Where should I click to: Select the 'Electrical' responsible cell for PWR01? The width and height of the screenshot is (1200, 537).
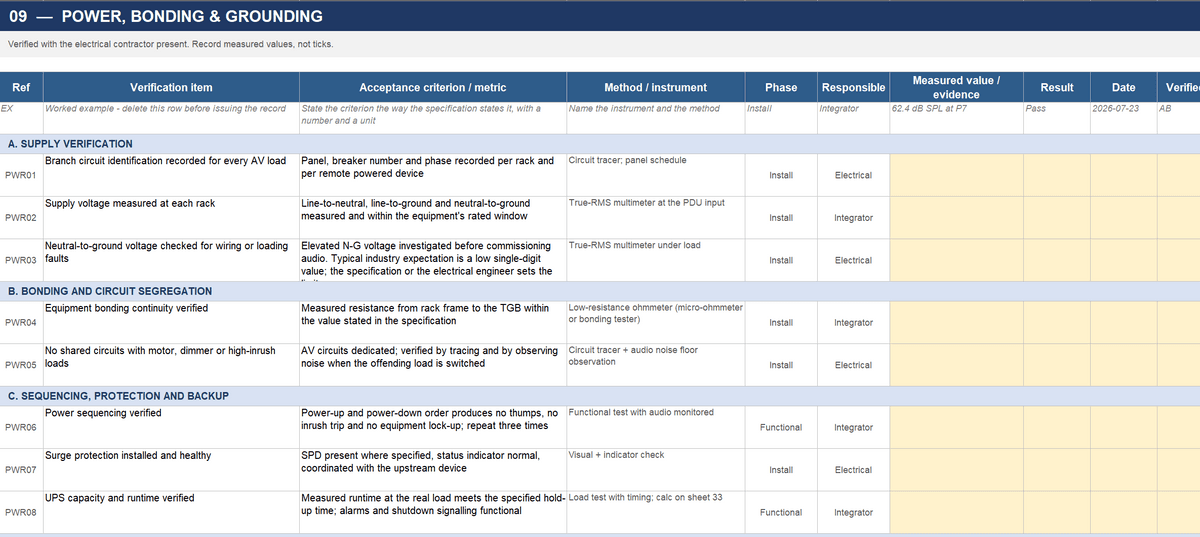tap(853, 175)
